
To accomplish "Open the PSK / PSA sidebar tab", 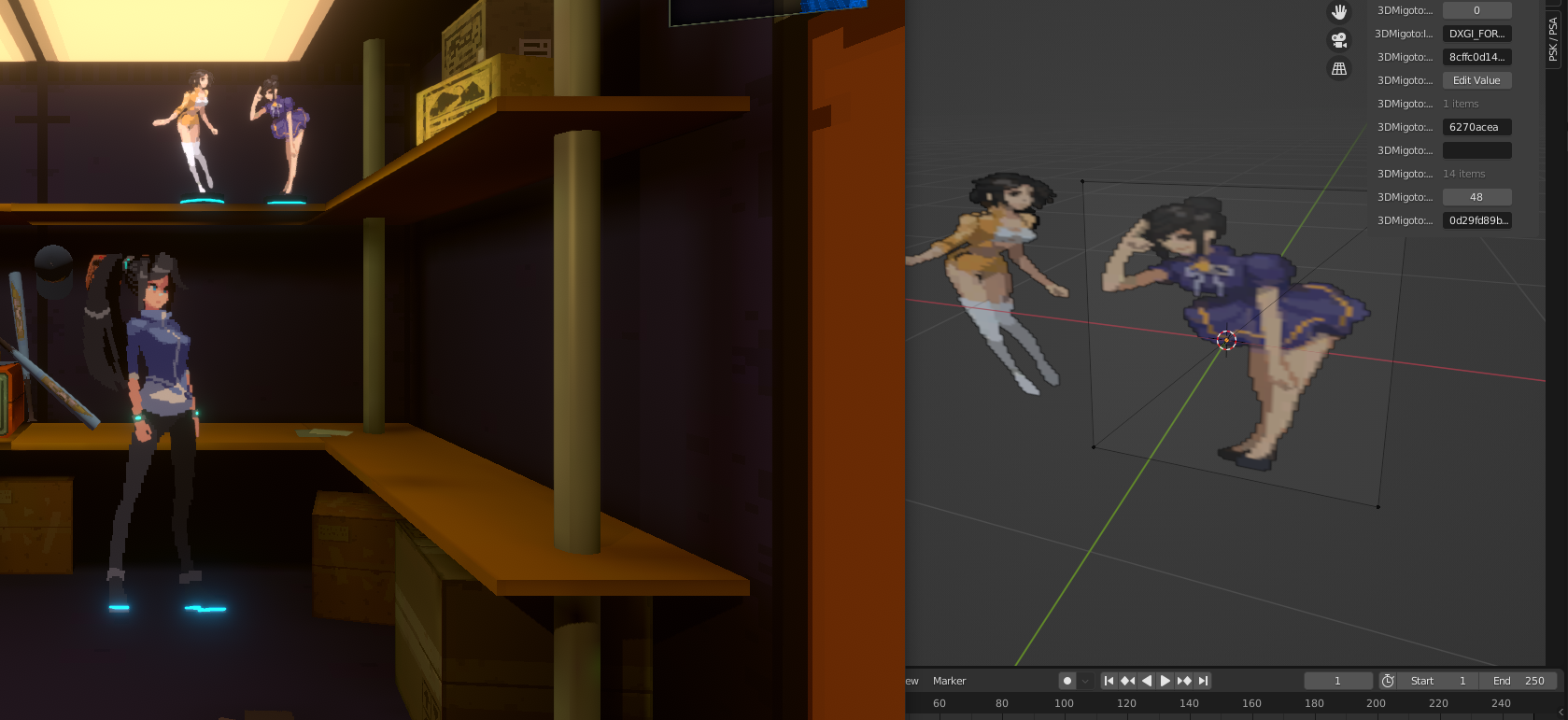I will click(x=1553, y=38).
